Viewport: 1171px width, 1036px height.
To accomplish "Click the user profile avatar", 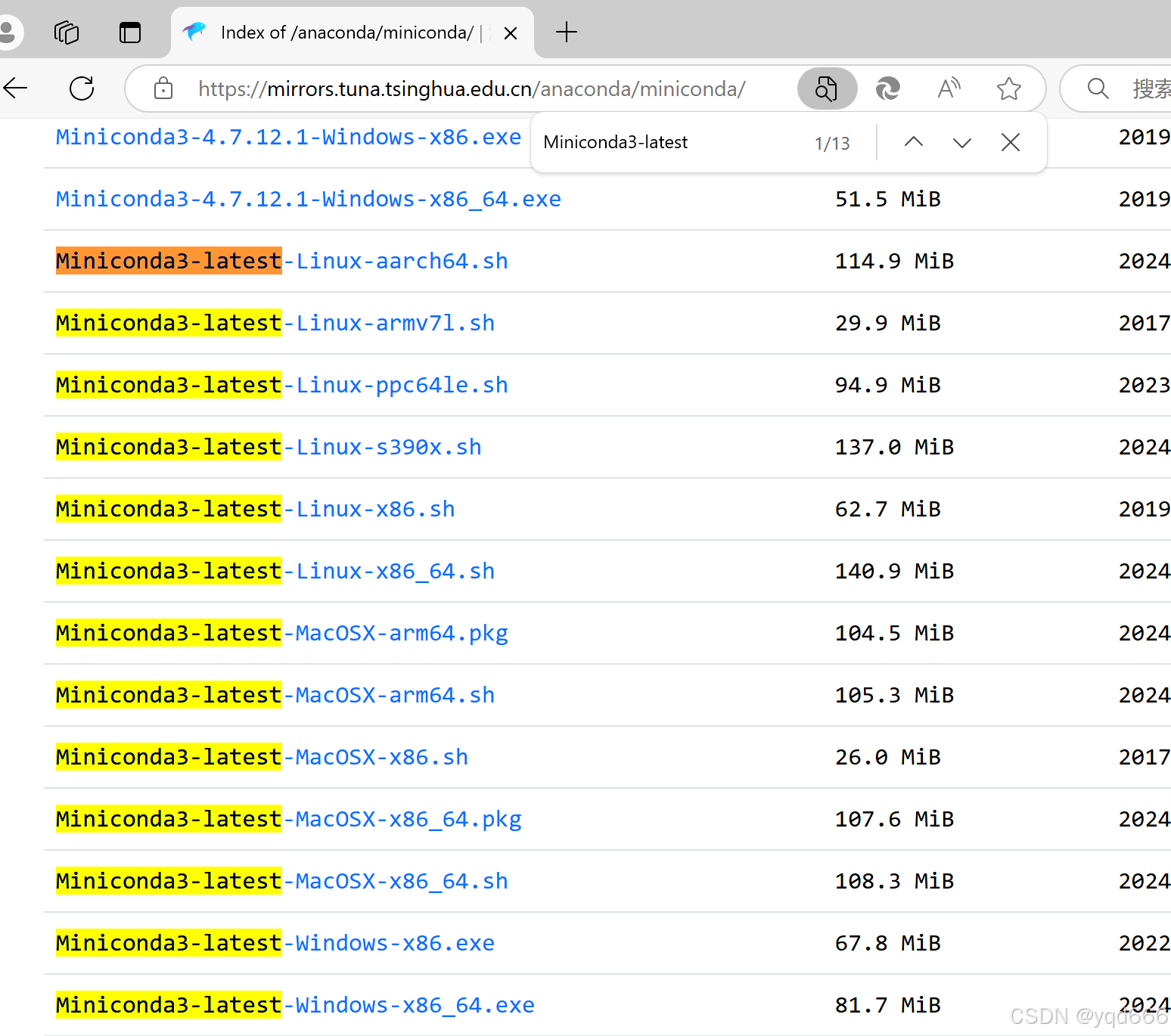I will (x=8, y=33).
